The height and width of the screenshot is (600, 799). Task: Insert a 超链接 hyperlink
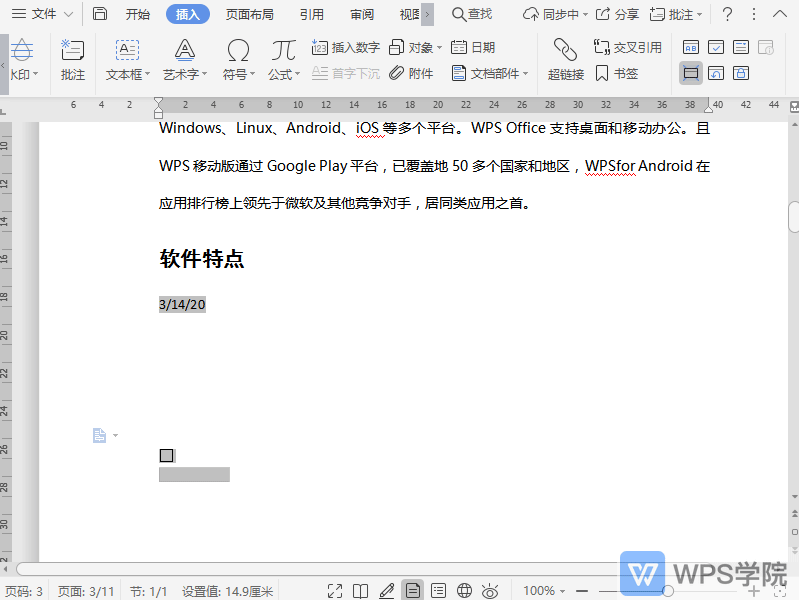point(565,60)
